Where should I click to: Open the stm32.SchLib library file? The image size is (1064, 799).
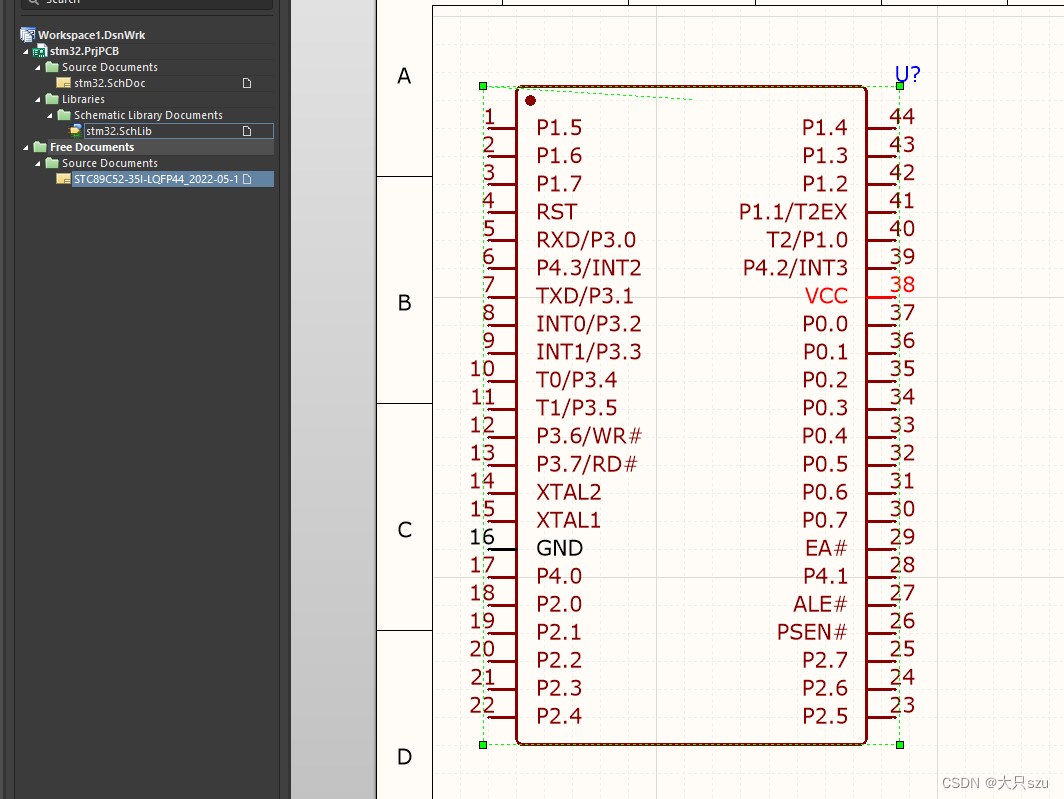pos(119,131)
